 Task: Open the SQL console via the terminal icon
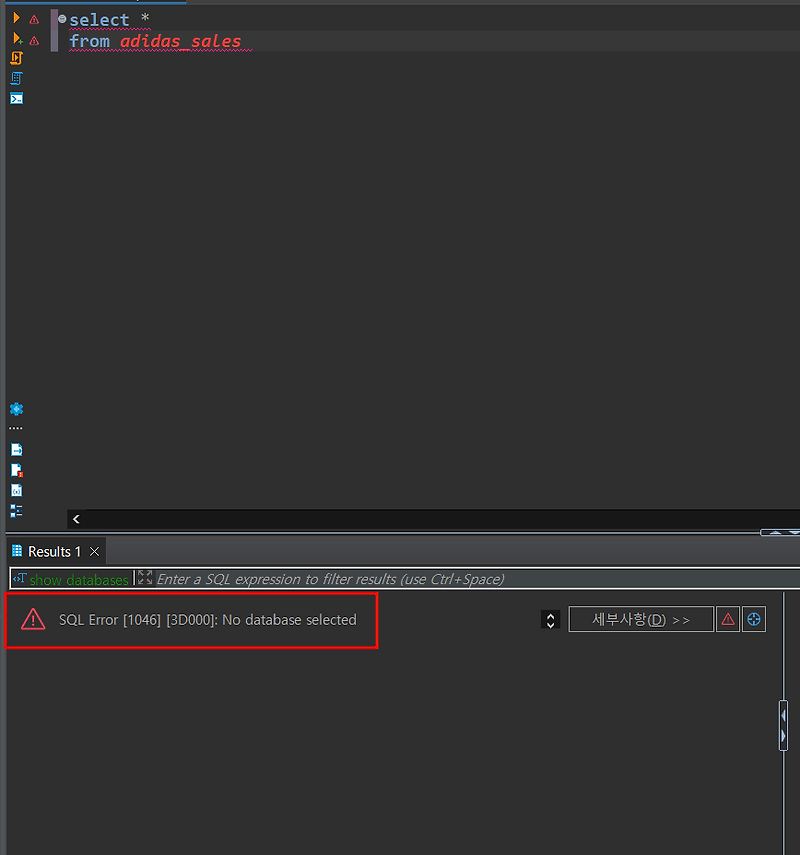[17, 98]
